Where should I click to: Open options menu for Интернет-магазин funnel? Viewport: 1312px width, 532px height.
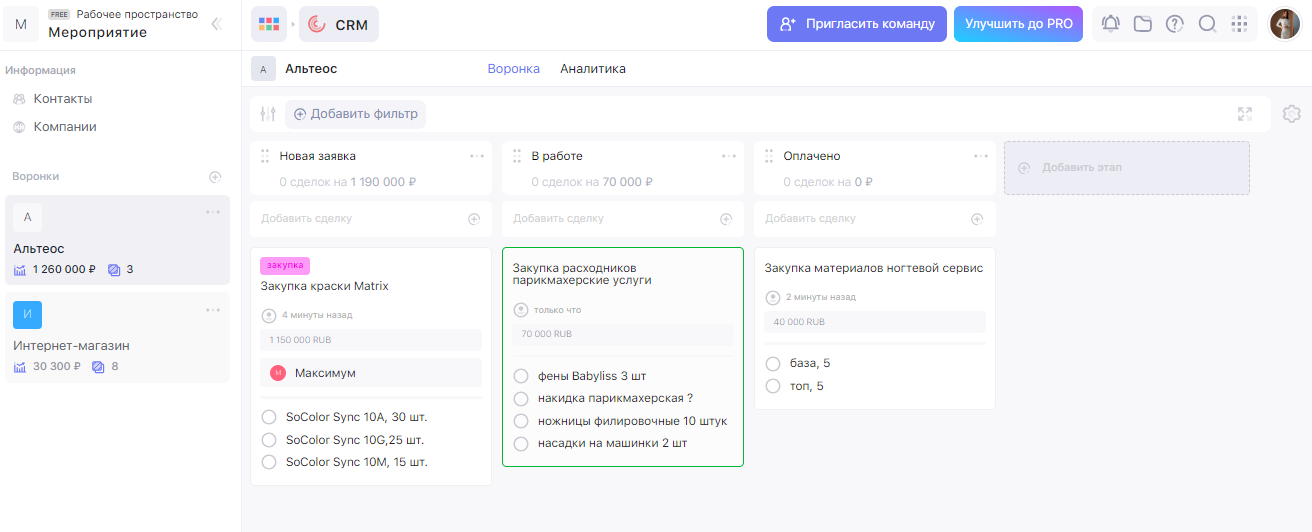pyautogui.click(x=213, y=310)
